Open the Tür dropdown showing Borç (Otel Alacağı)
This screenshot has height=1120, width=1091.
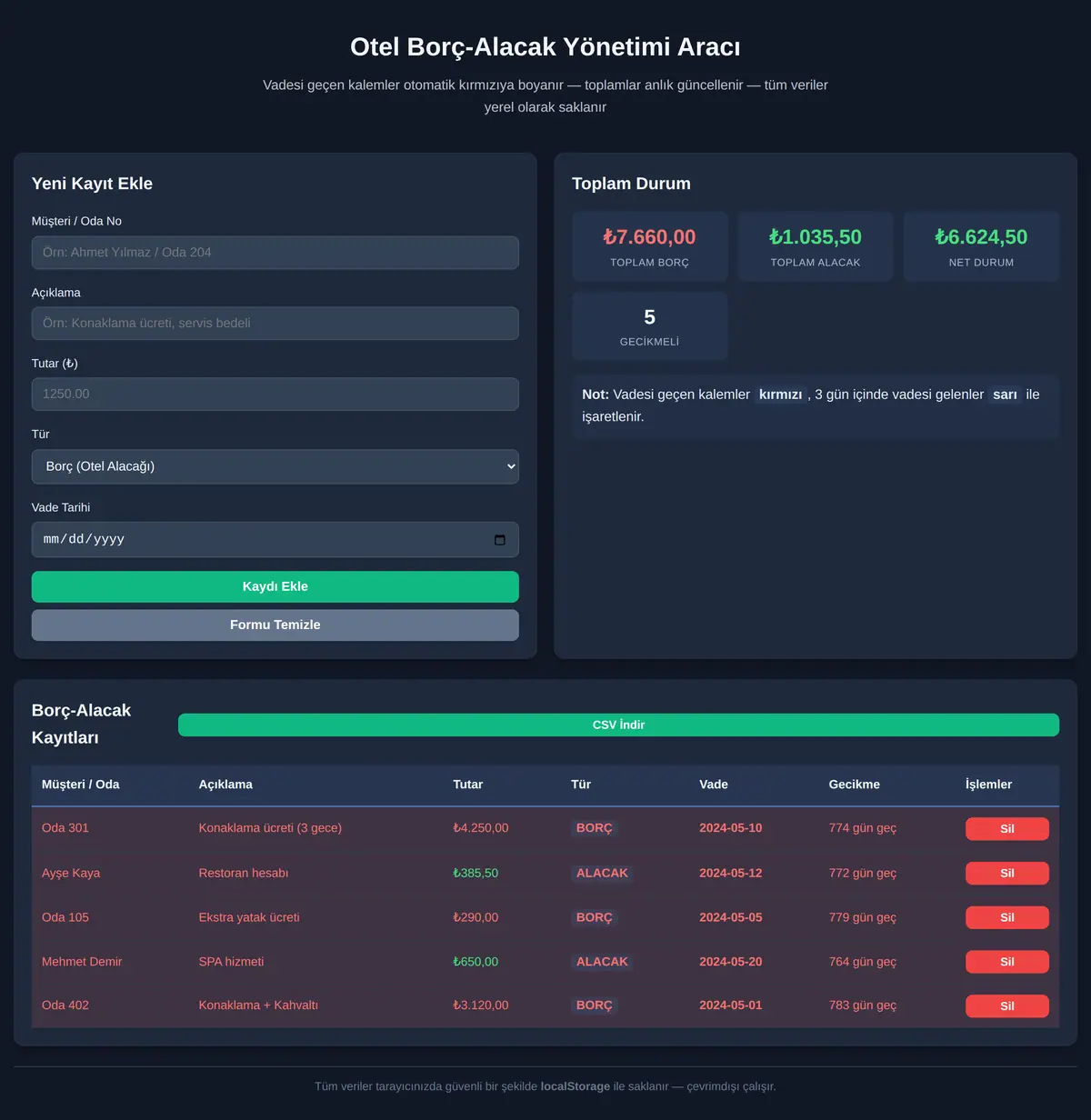coord(275,466)
